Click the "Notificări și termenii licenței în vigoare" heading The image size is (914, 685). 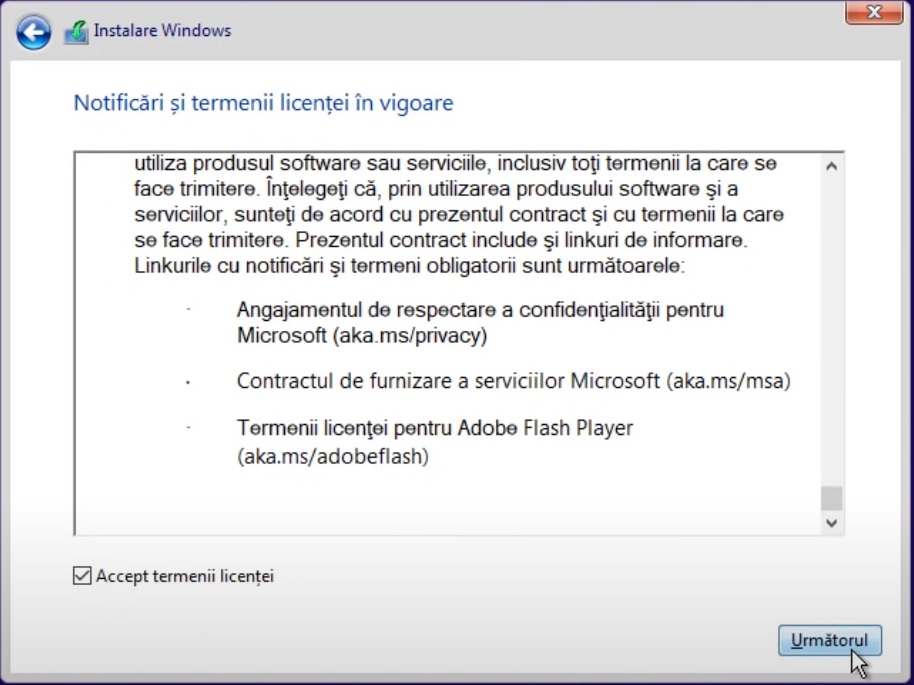click(x=263, y=103)
